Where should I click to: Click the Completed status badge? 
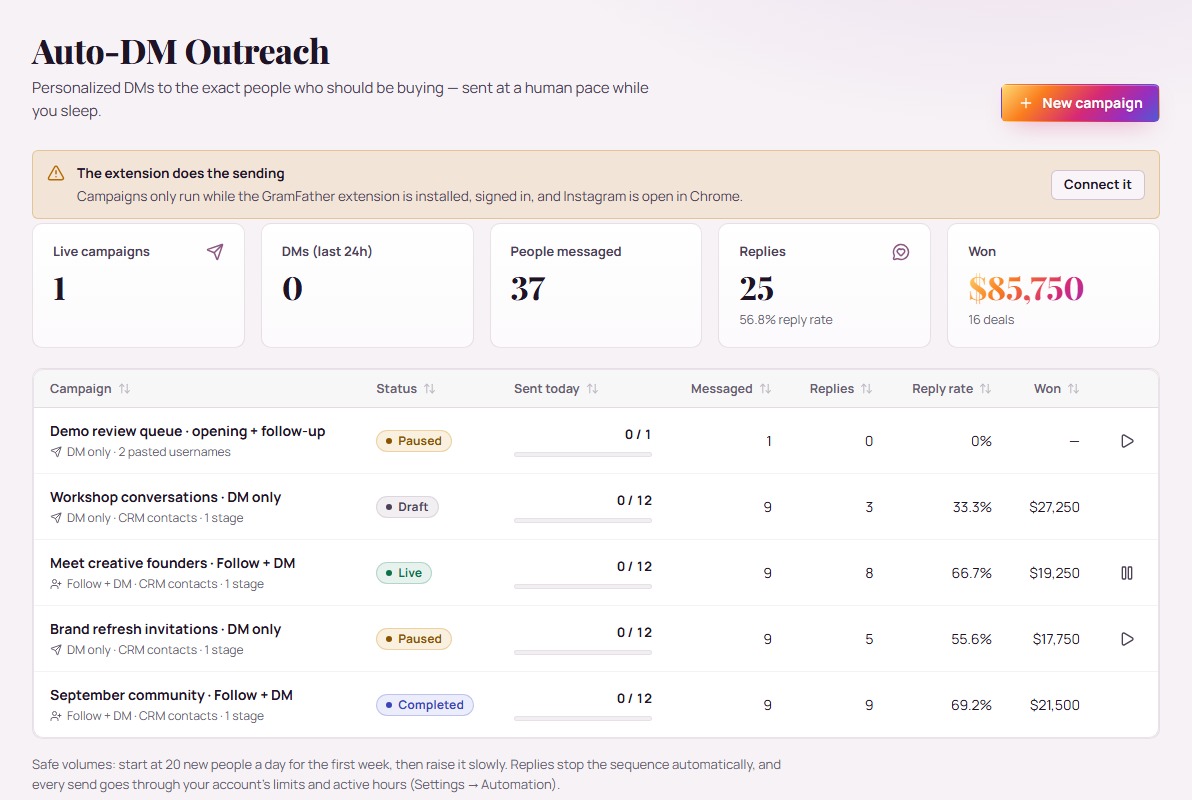click(x=425, y=705)
